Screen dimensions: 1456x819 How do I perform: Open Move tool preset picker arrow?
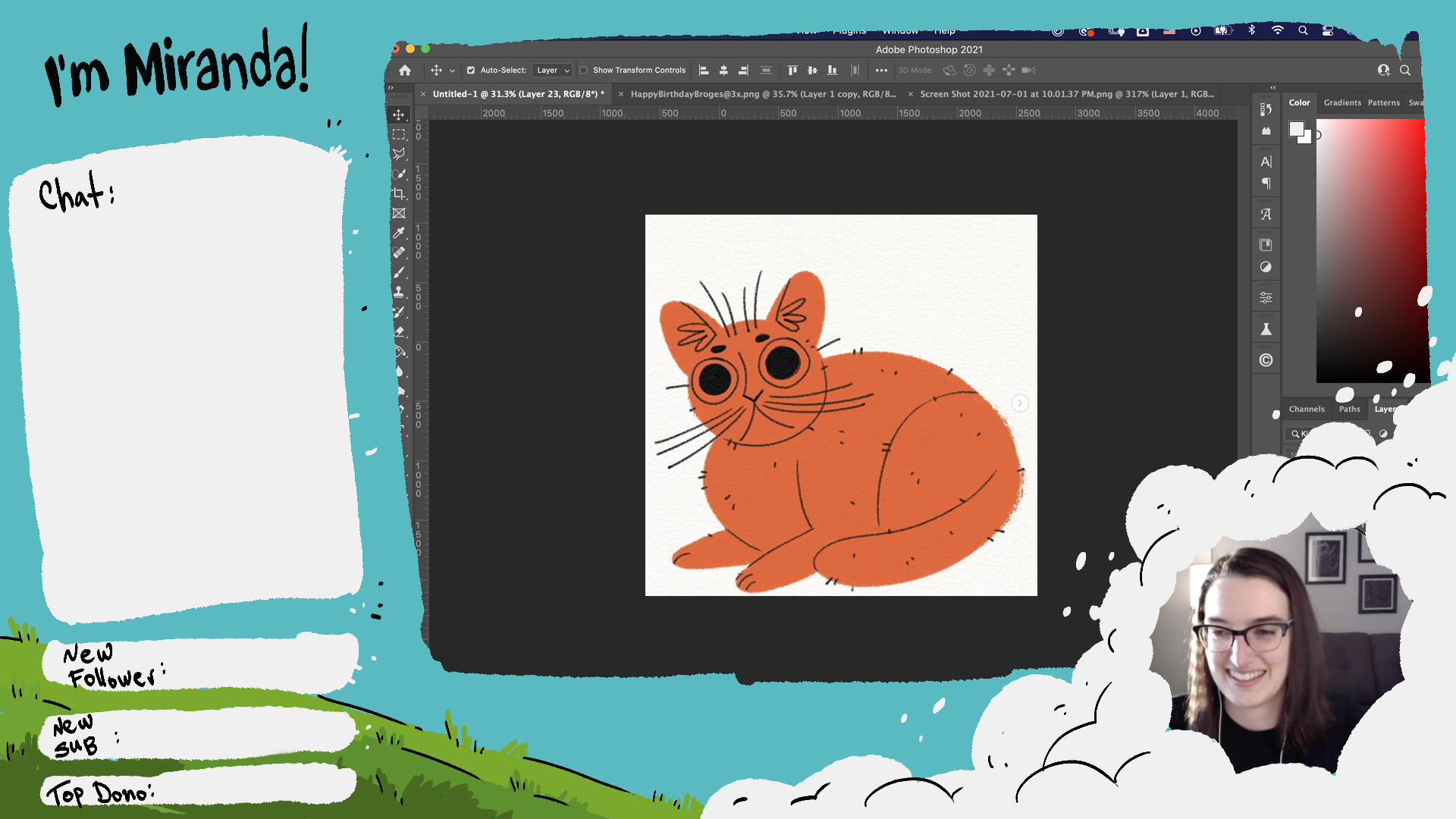(453, 71)
